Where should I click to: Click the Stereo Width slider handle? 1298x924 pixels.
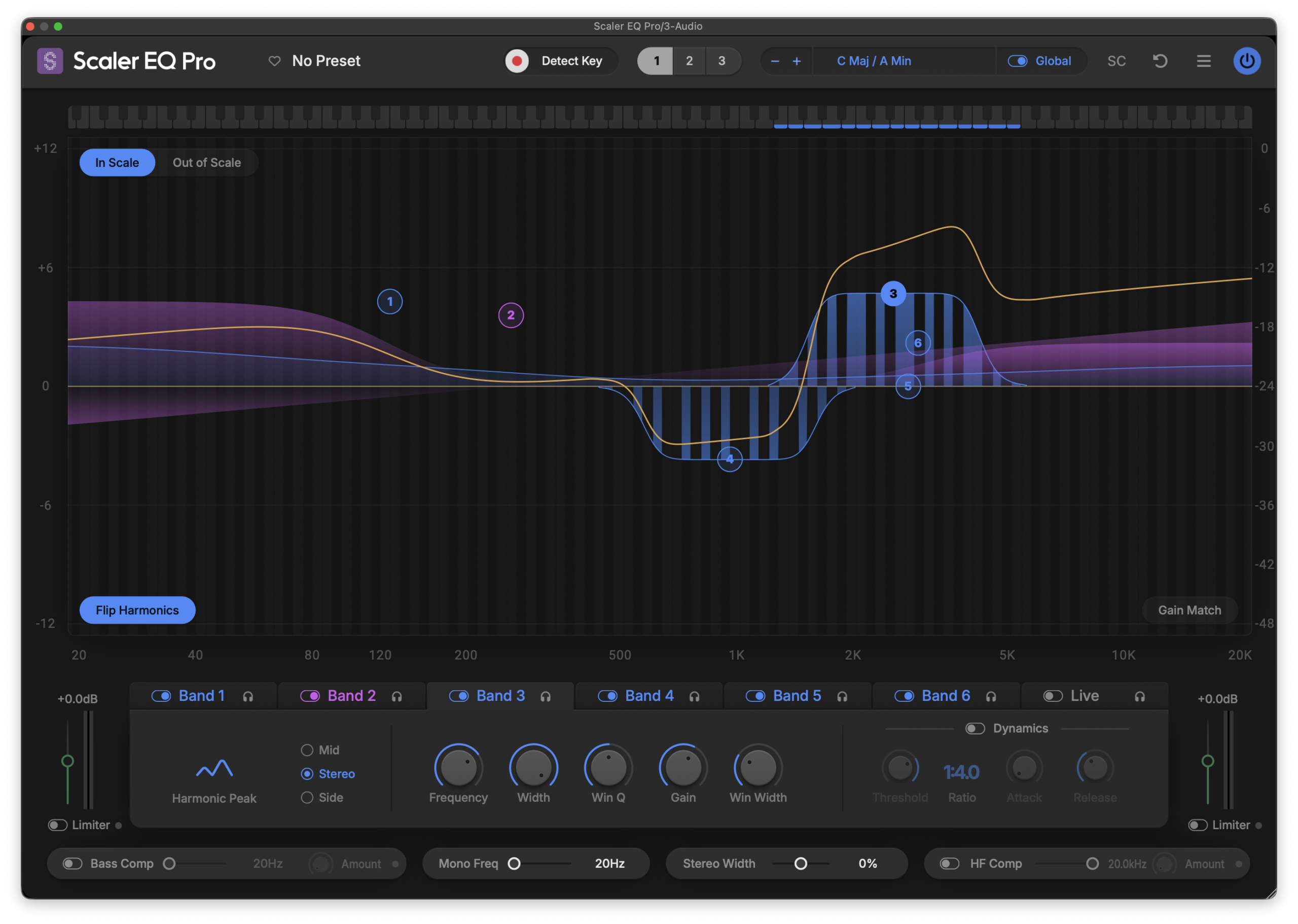point(801,864)
